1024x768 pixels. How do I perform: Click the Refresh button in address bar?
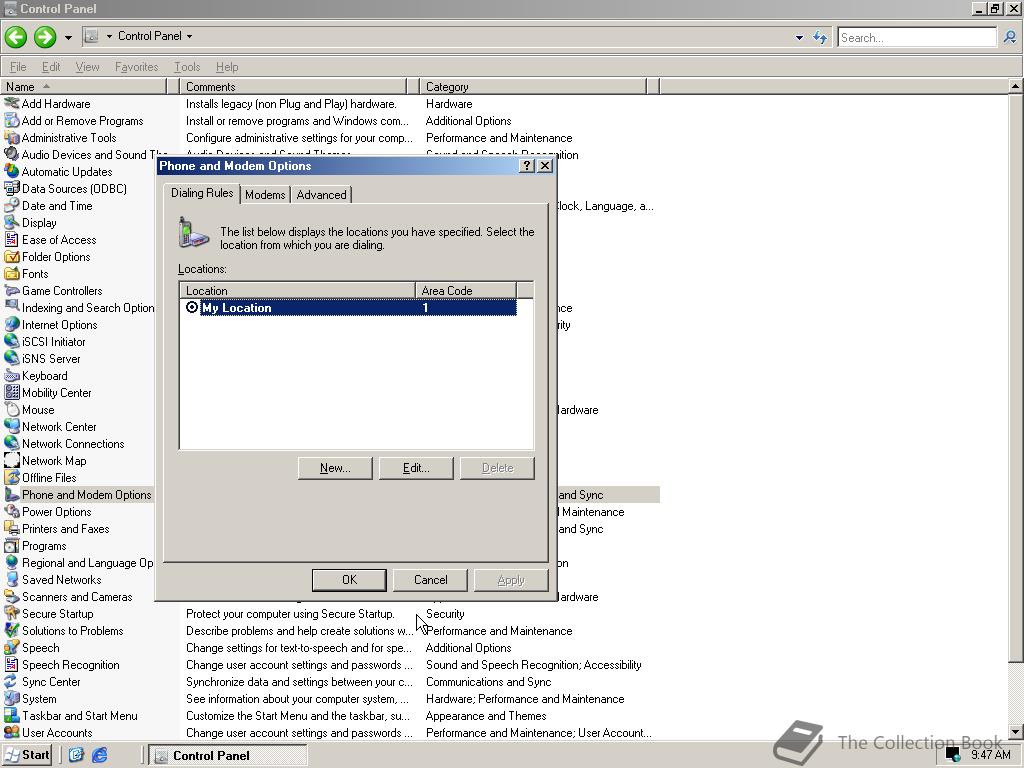coord(820,37)
